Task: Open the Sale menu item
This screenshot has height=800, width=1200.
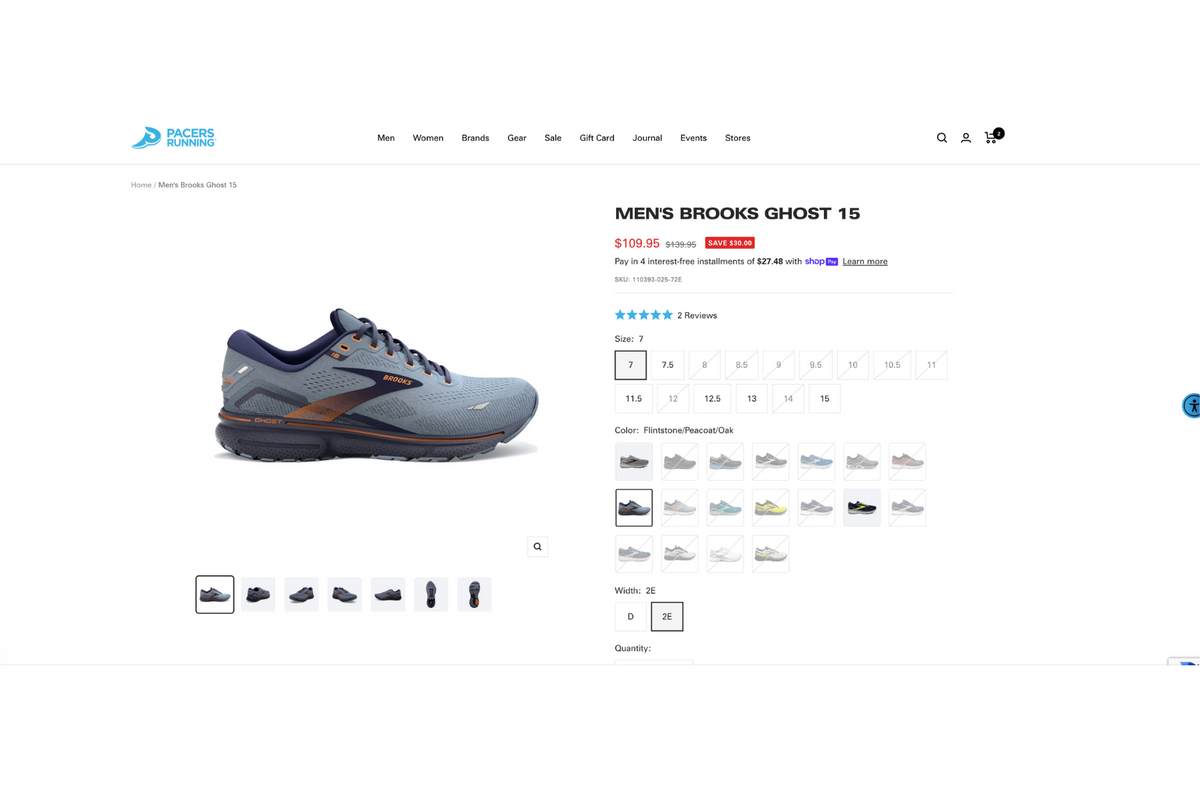Action: click(x=553, y=138)
